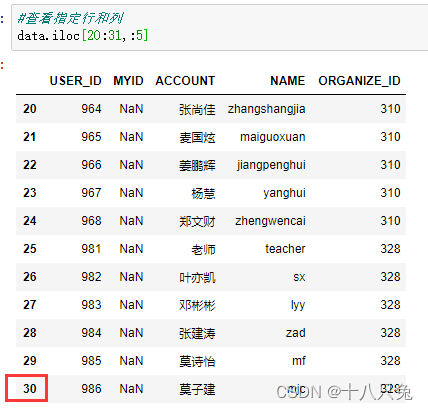Click ORGANIZE_ID 310 in row 24
The width and height of the screenshot is (428, 410).
(390, 221)
